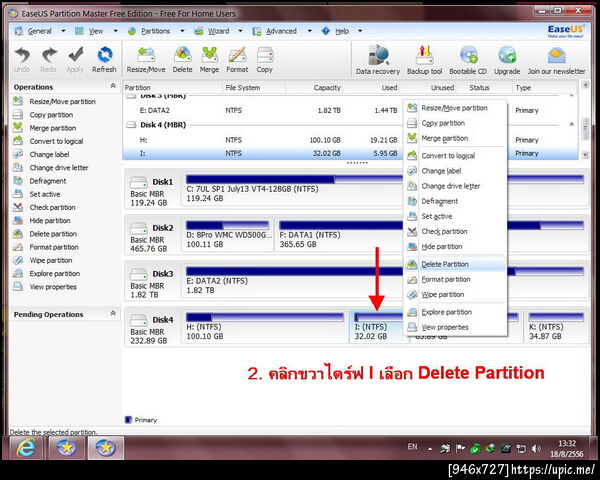Screen dimensions: 600x480
Task: Sort by the File System column header
Action: (254, 88)
